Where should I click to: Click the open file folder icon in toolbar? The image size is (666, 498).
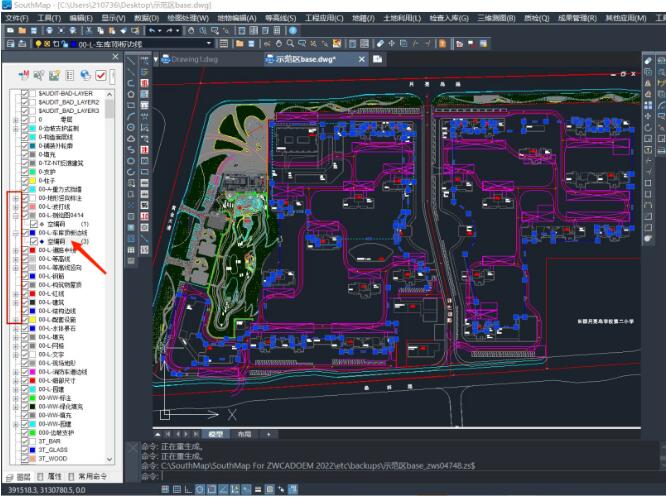[20, 31]
